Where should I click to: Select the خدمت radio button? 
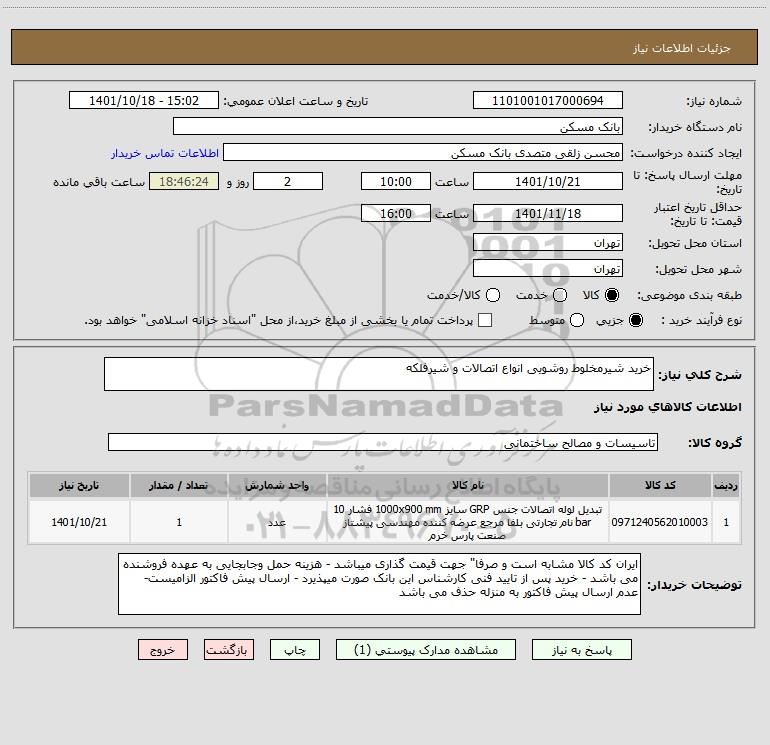coord(560,295)
